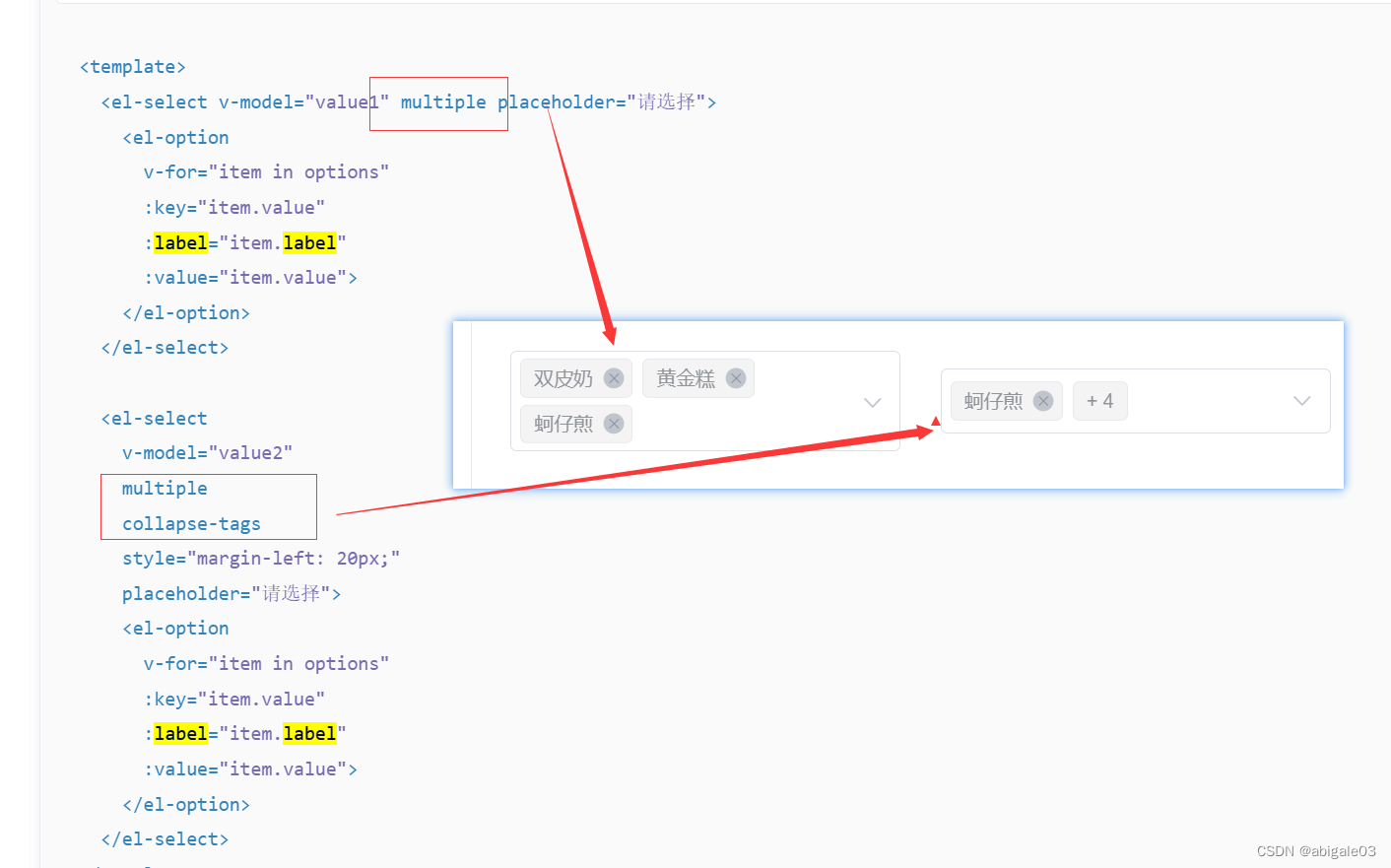Remove 蚵仔煎 tag in the collapsed-tags select
Viewport: 1391px width, 868px height.
pyautogui.click(x=1043, y=401)
